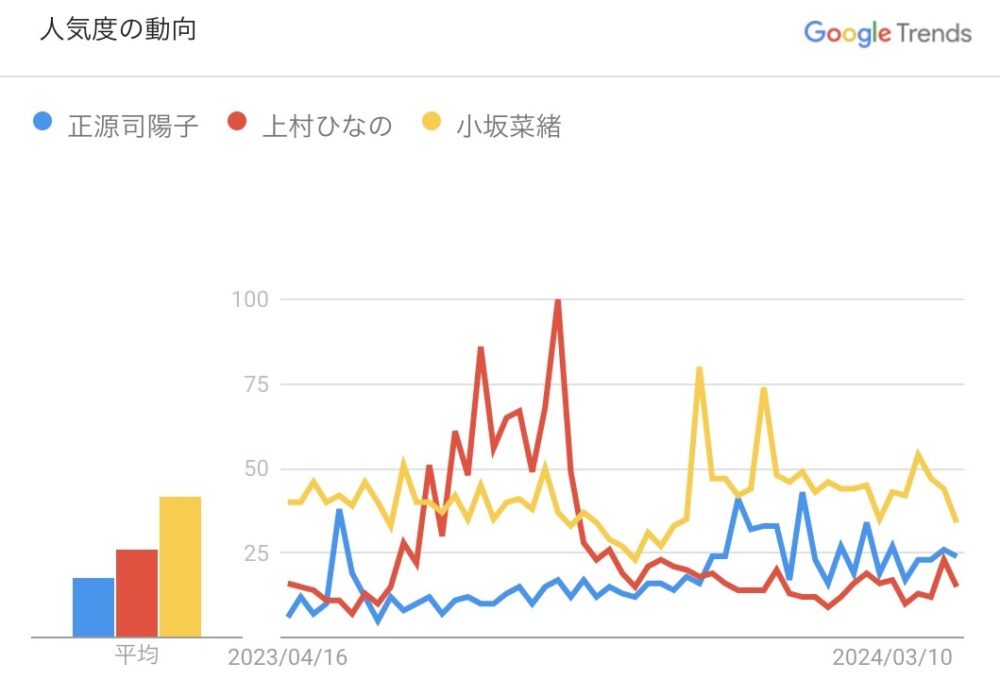1000x680 pixels.
Task: Click the red line's peak at 100
Action: (x=557, y=301)
